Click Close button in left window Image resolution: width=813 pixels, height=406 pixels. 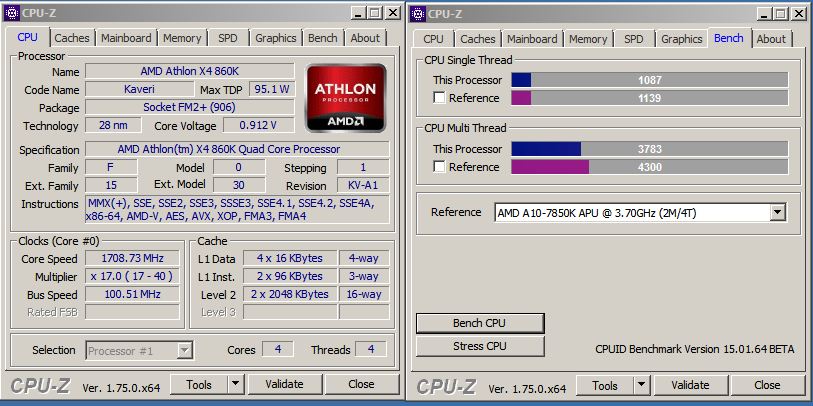[x=361, y=384]
